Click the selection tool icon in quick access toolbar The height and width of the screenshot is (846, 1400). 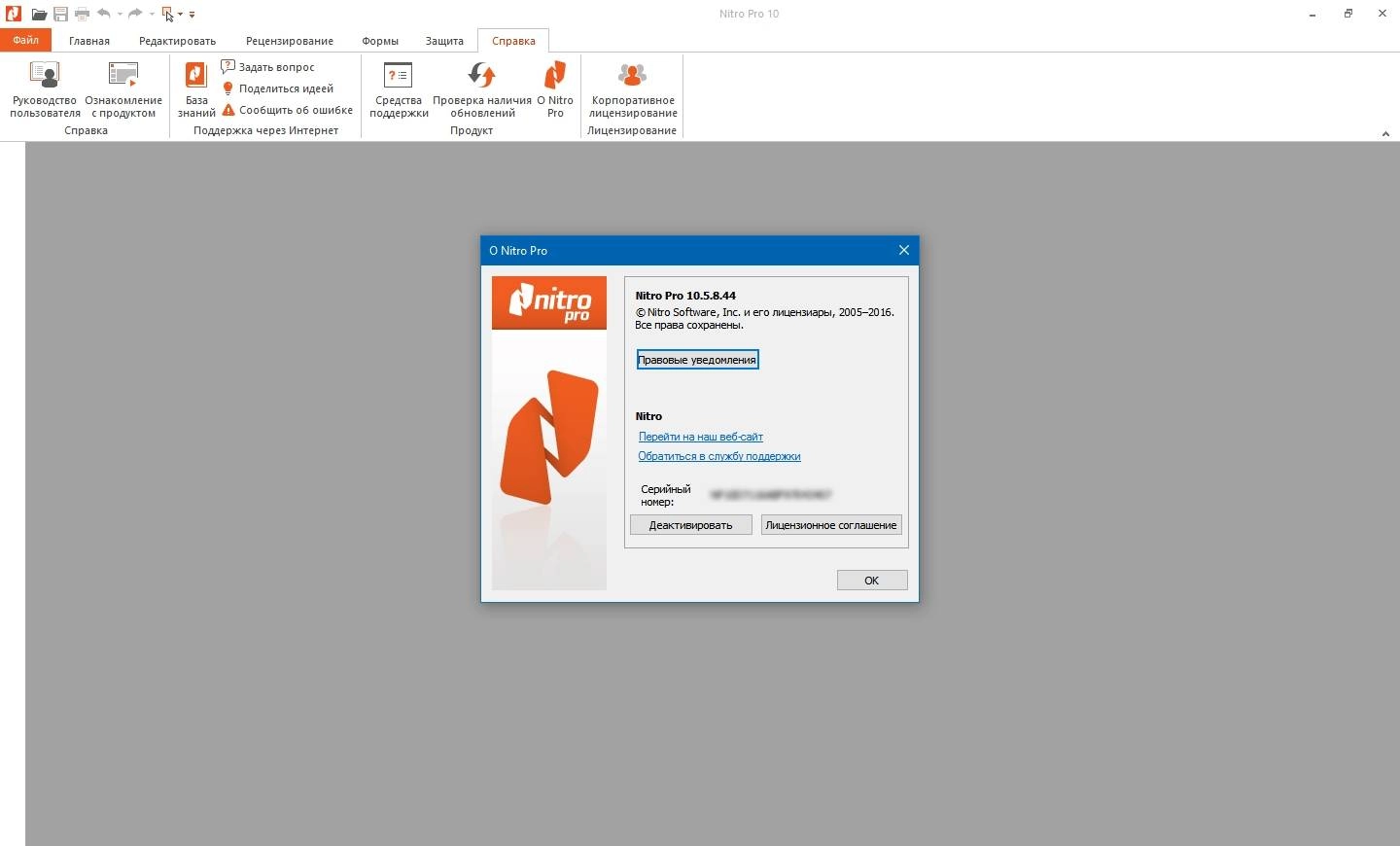pyautogui.click(x=168, y=15)
